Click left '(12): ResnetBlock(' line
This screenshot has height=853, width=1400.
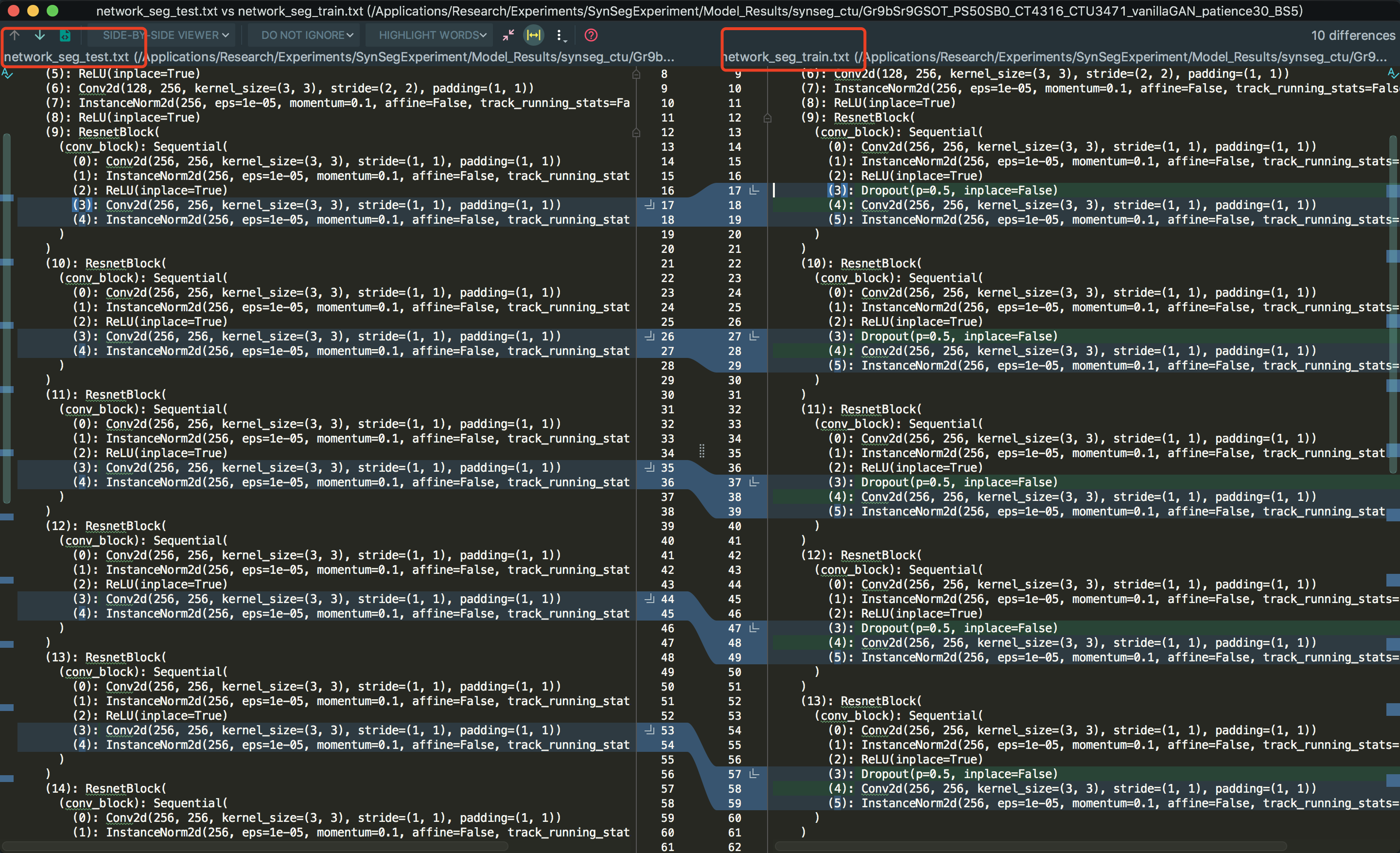tap(105, 526)
